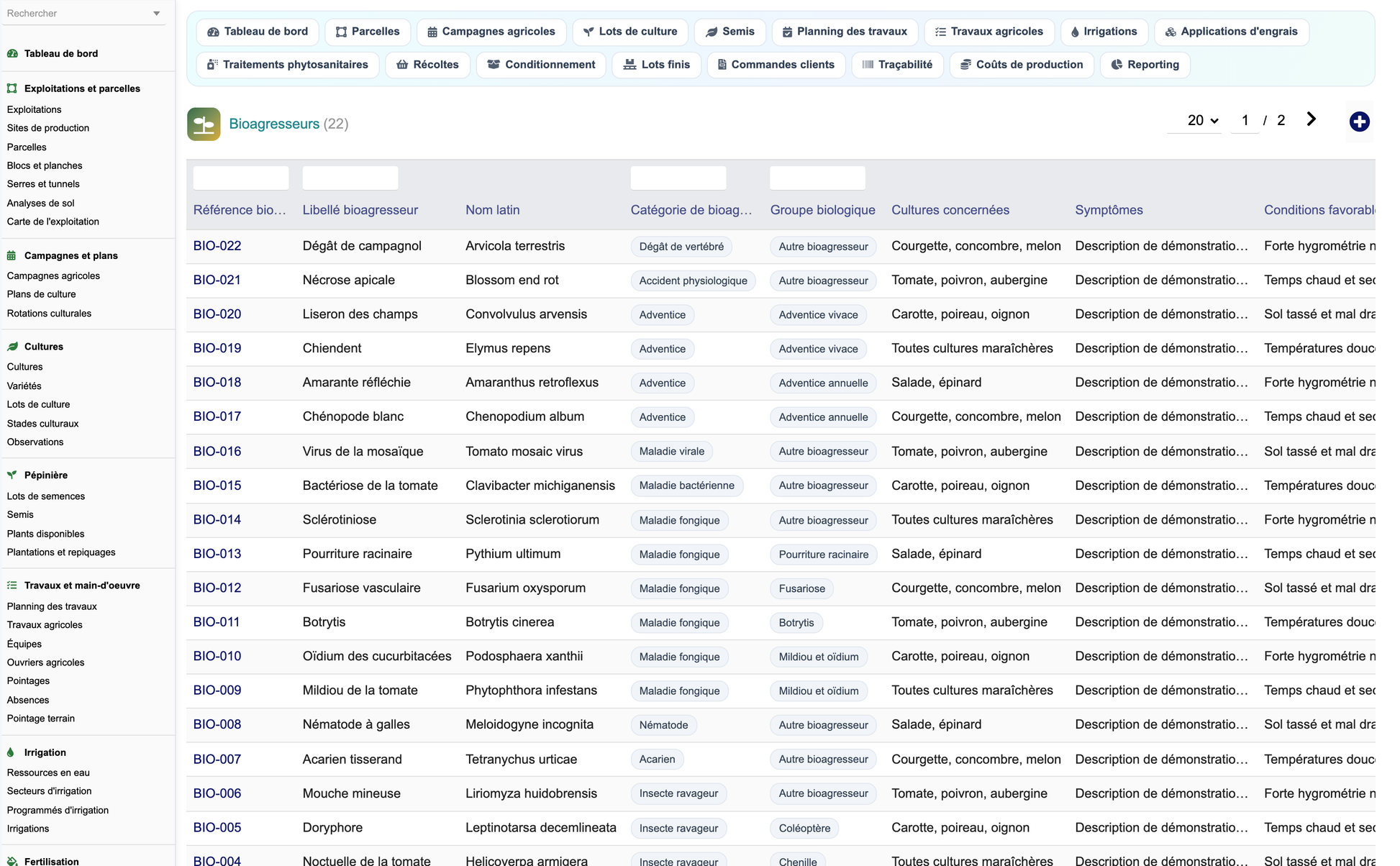Open record BIO-016

[217, 452]
